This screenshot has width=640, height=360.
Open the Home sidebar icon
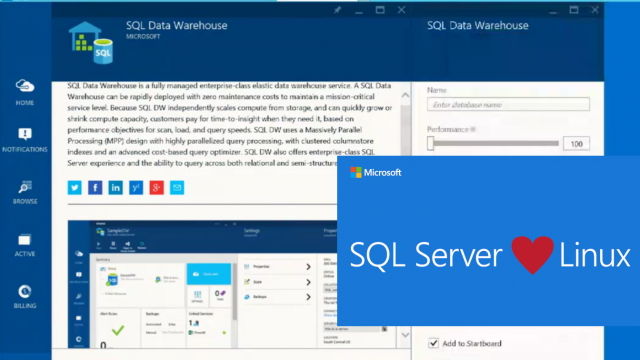[25, 92]
